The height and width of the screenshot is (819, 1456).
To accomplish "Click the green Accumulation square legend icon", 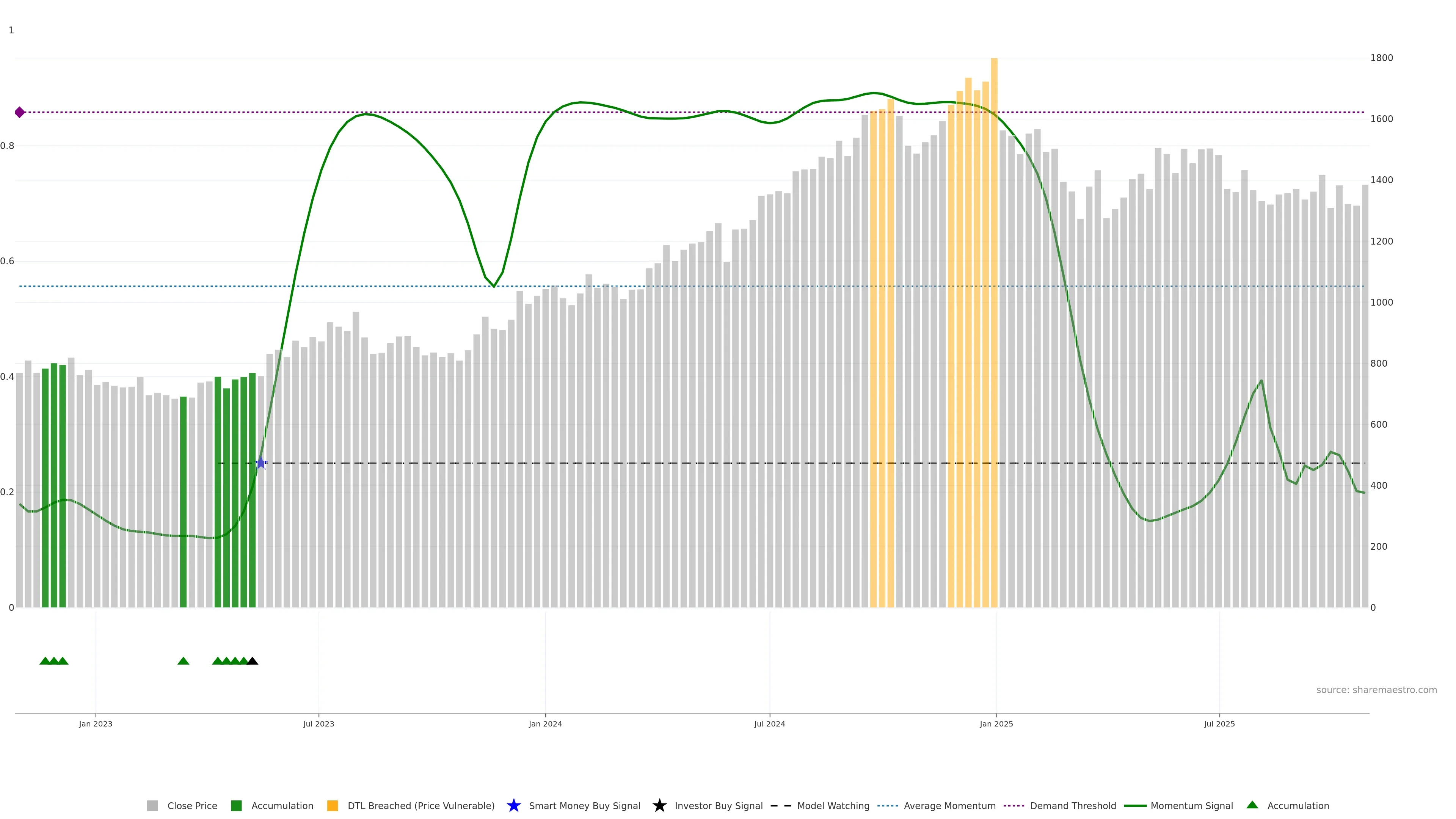I will pyautogui.click(x=236, y=805).
